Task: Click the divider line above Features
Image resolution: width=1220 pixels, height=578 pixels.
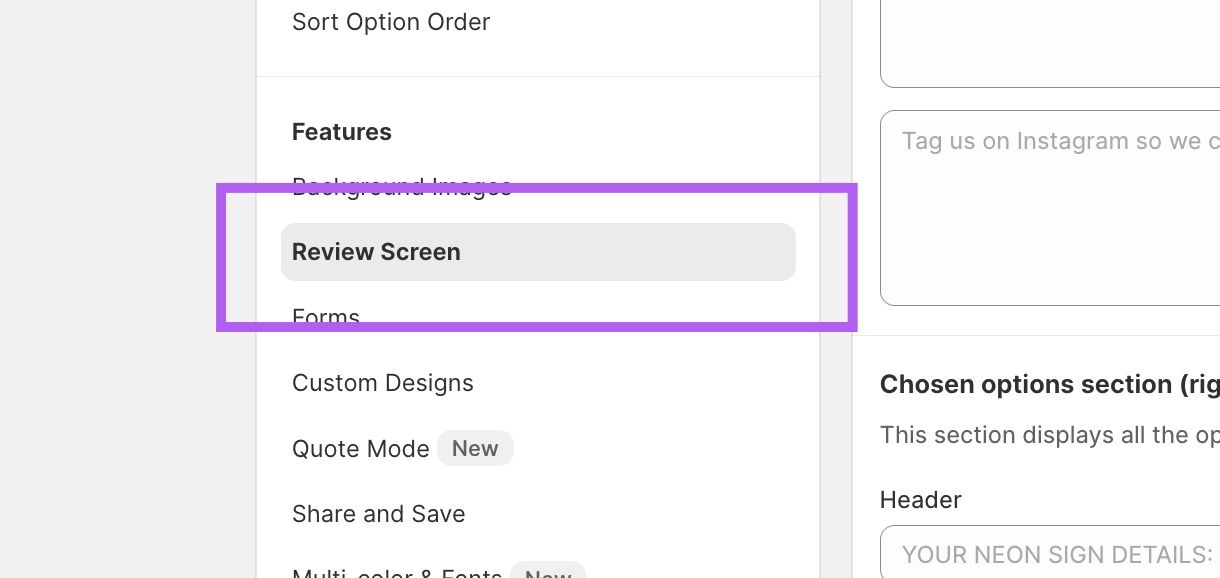Action: pos(538,77)
